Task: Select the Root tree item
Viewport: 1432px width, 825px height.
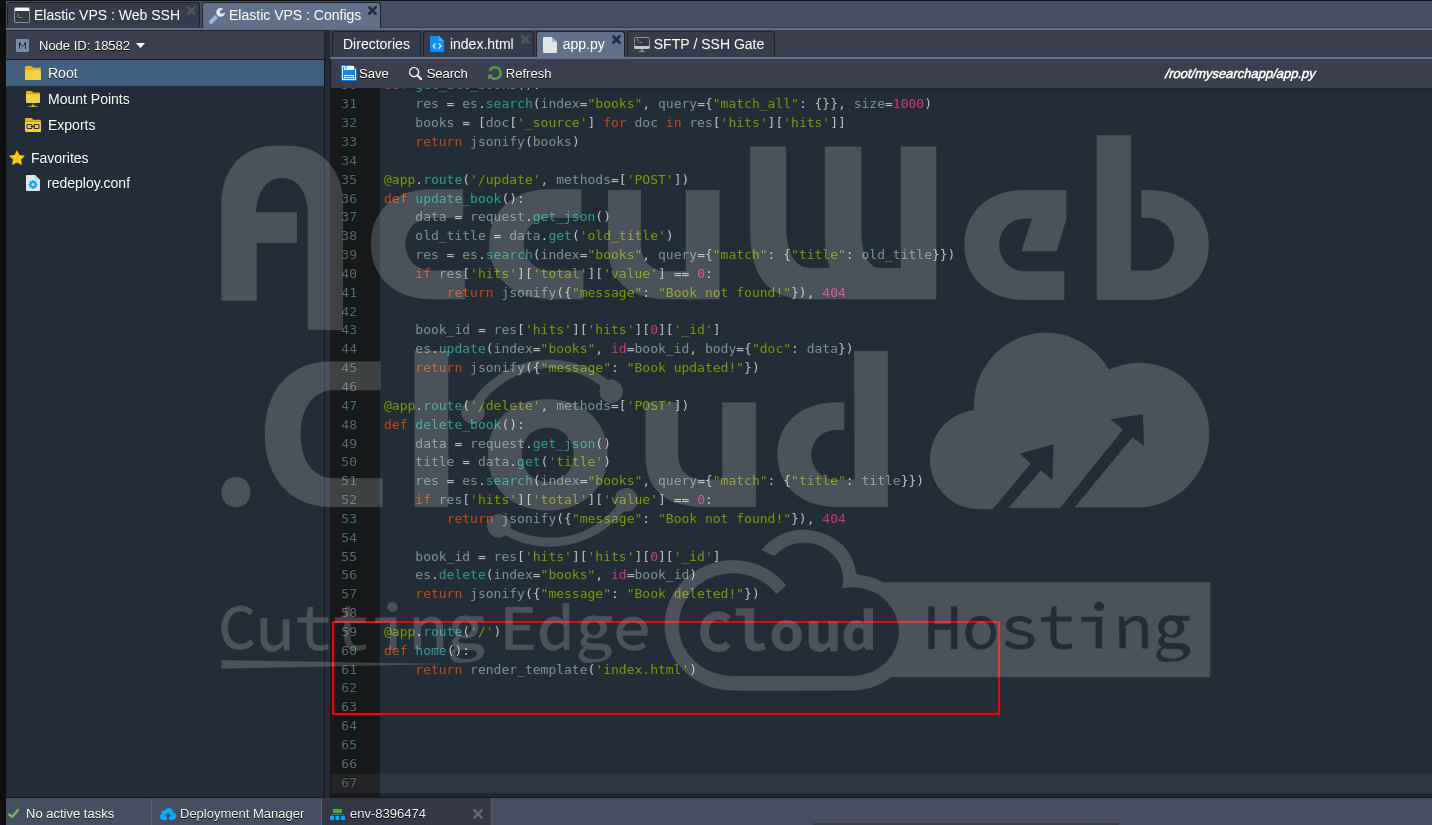Action: tap(62, 73)
